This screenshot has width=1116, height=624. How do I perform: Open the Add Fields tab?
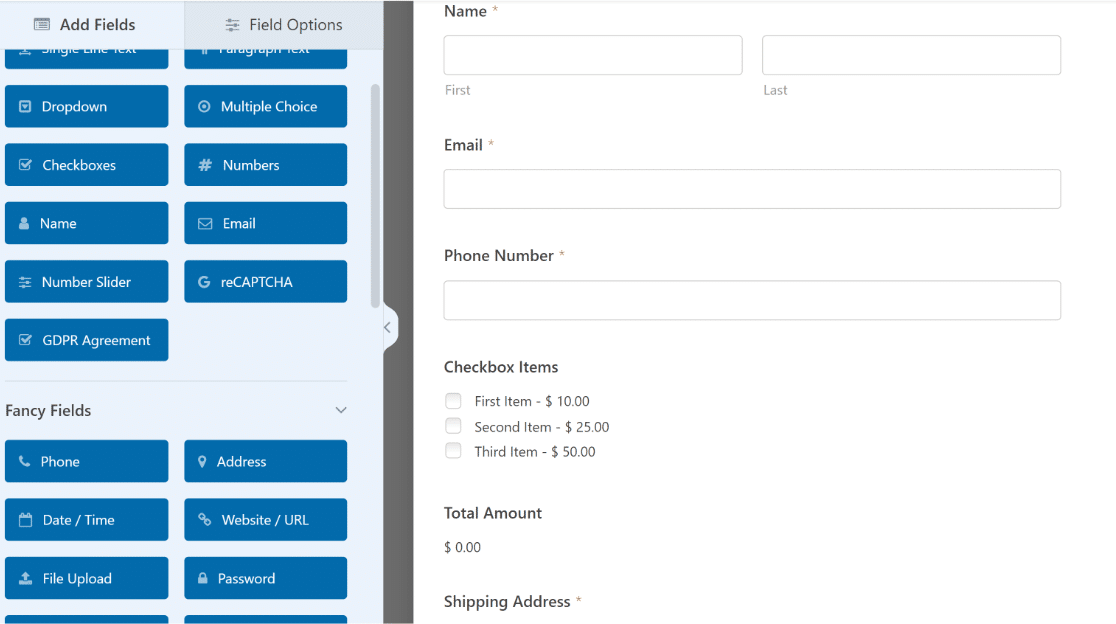87,24
